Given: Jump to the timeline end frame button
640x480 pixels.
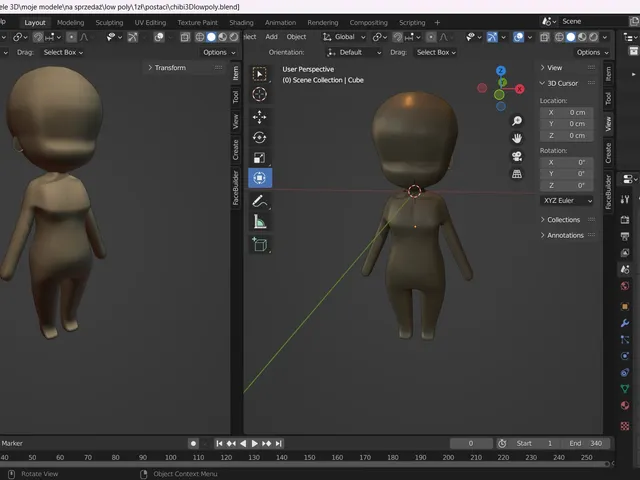Looking at the screenshot, I should point(278,443).
